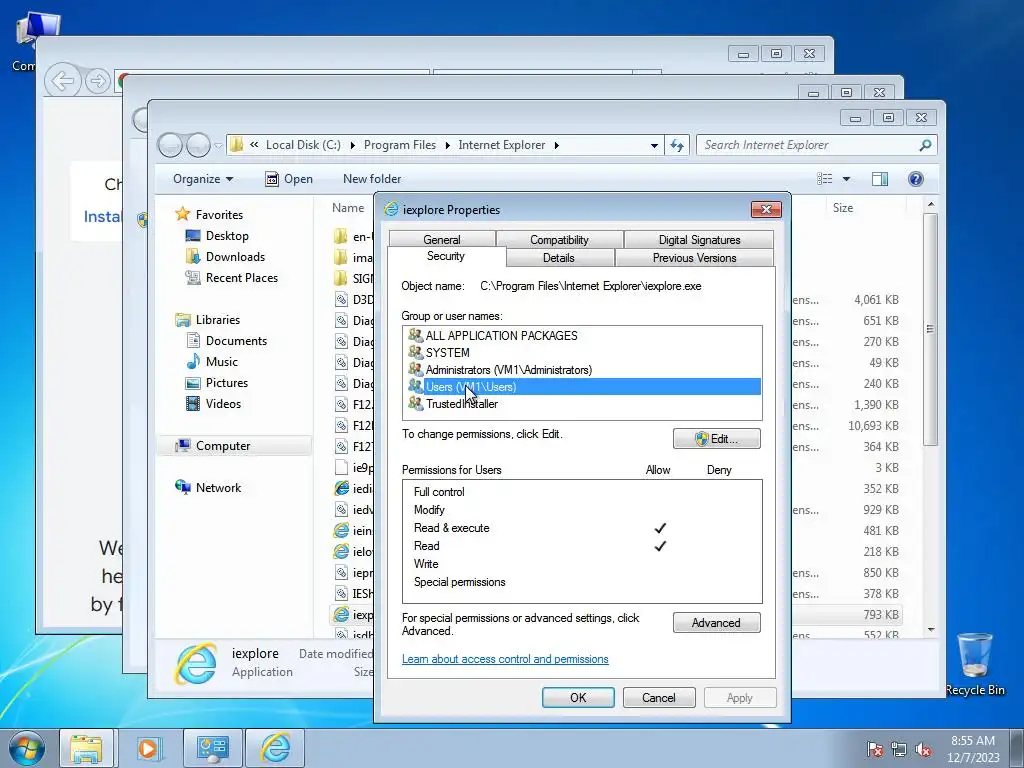Viewport: 1024px width, 768px height.
Task: Expand arrow after Program Files breadcrumb
Action: [447, 145]
